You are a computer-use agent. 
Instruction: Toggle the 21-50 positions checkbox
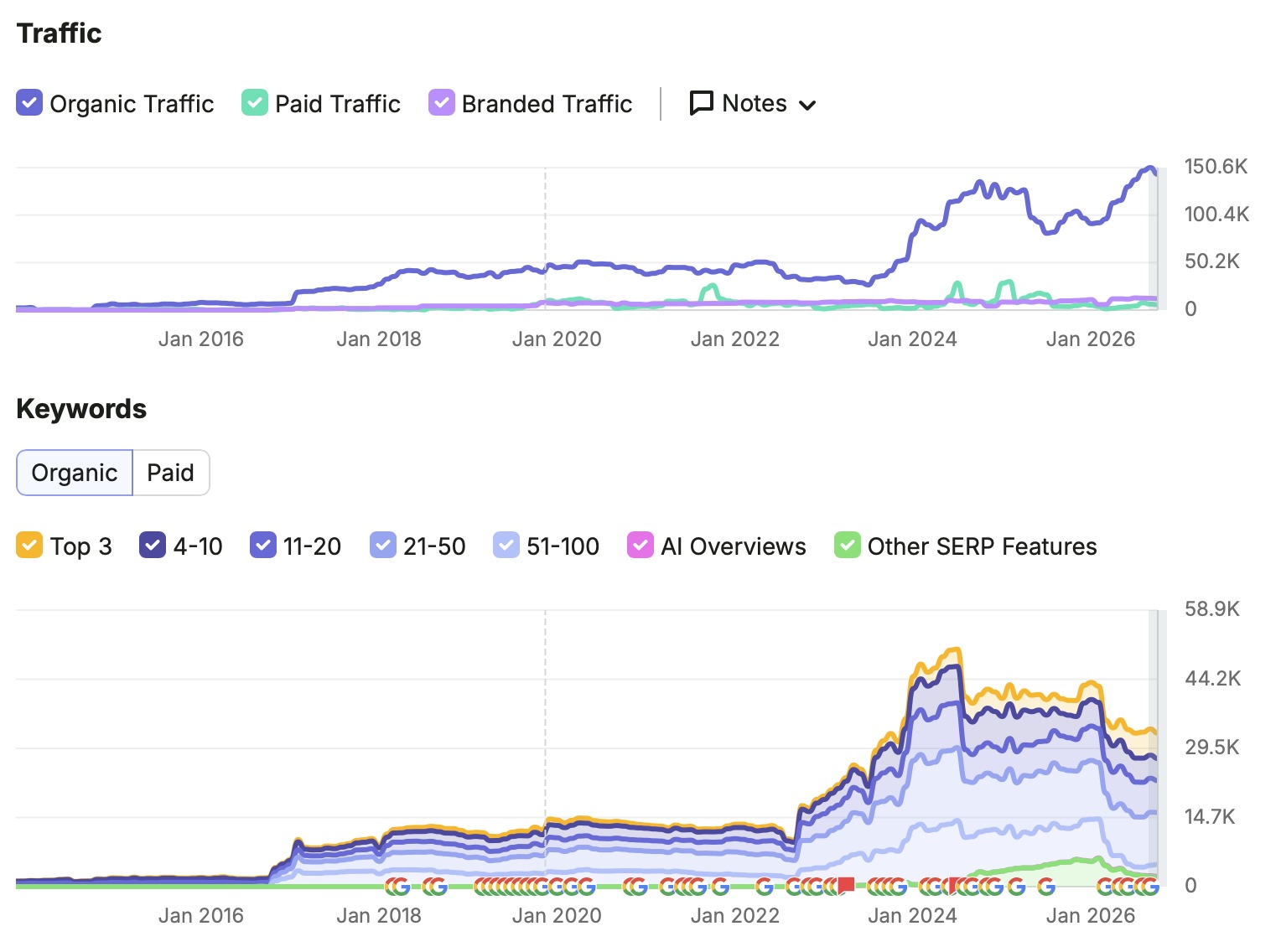tap(383, 546)
